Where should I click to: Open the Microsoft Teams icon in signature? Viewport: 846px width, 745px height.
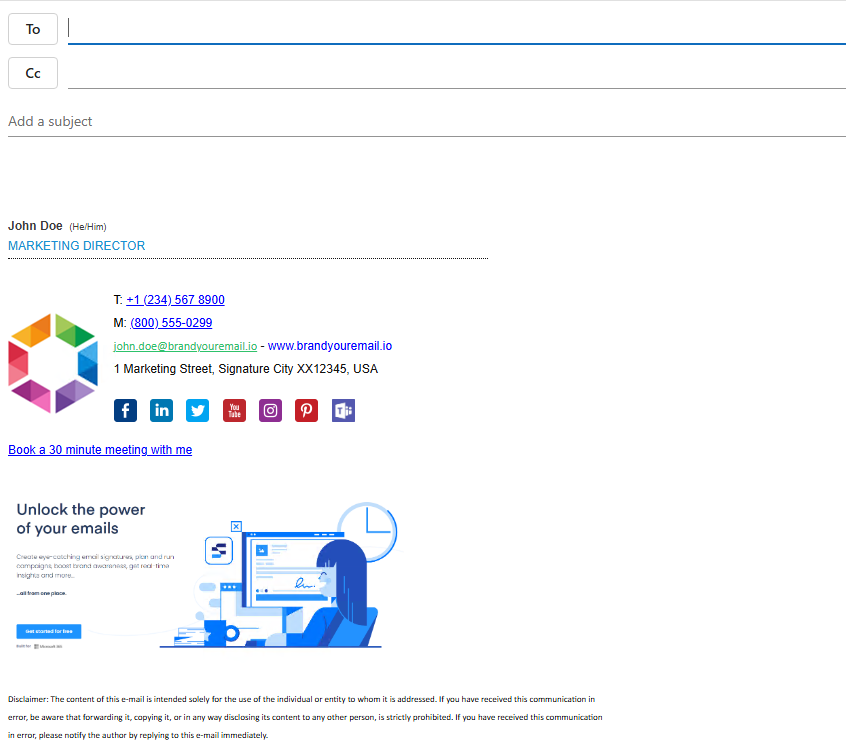[343, 411]
